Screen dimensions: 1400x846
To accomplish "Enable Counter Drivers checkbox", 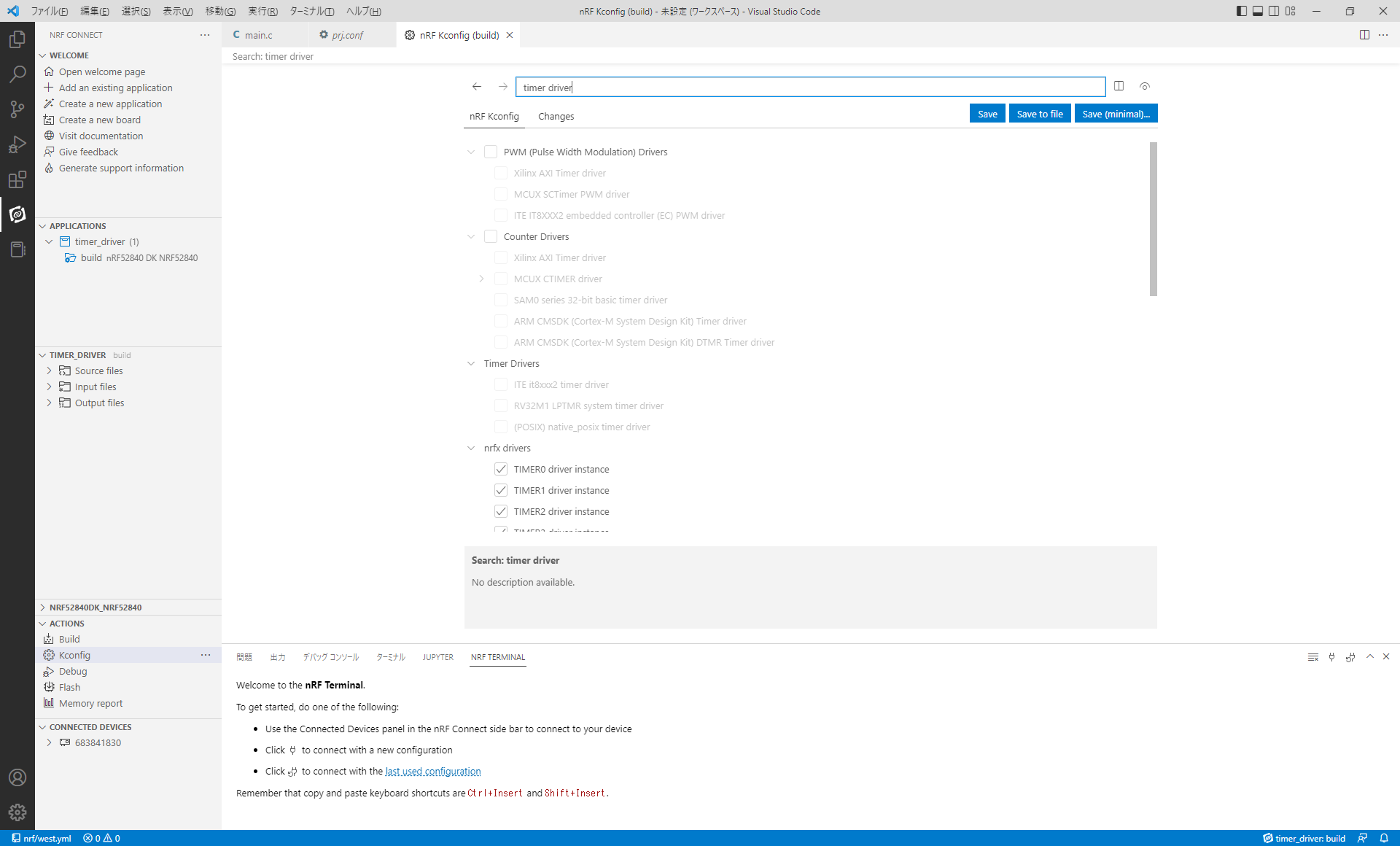I will point(491,236).
